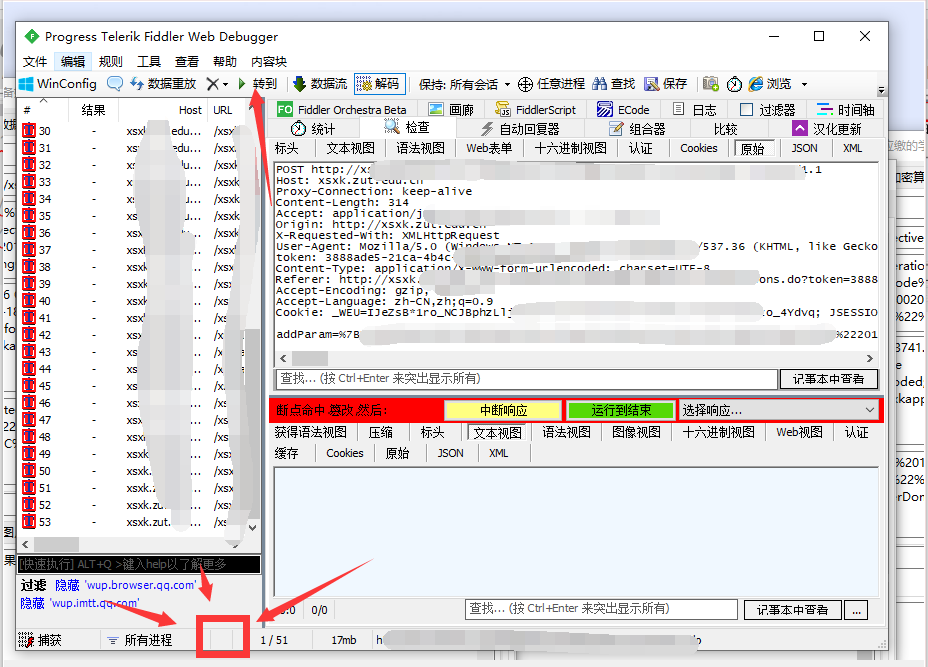Select request JSON tab
928x667 pixels.
pos(804,148)
